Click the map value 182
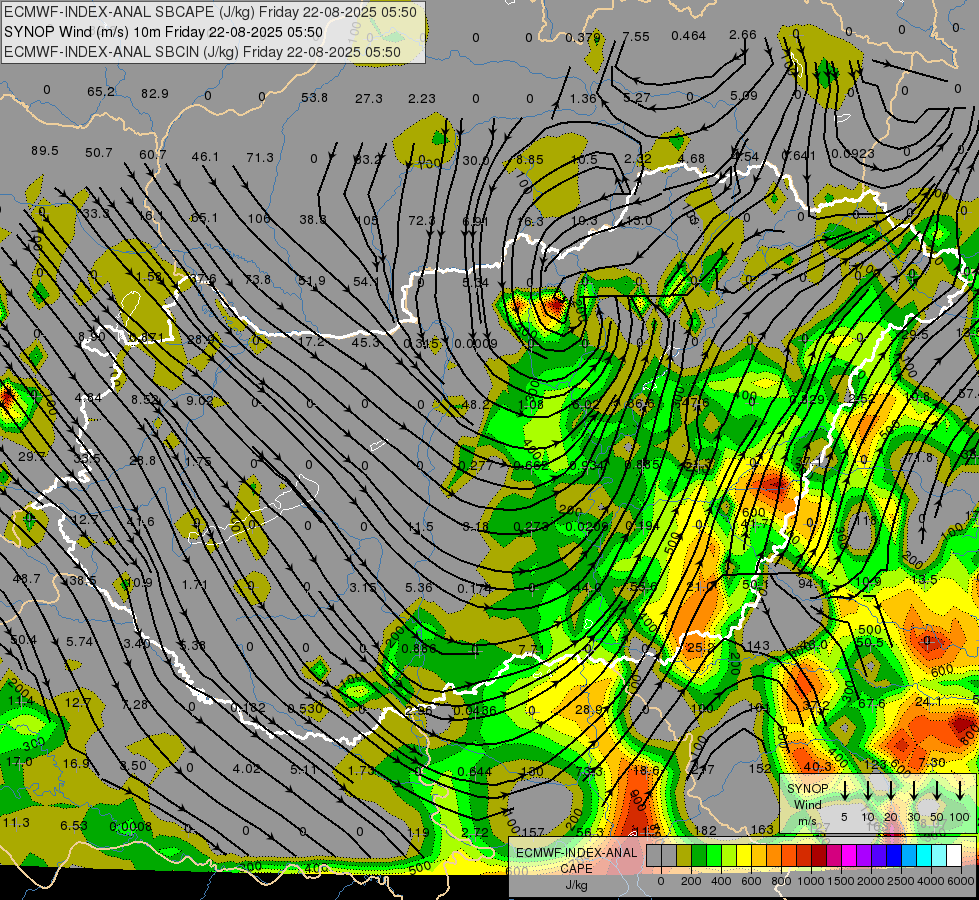Viewport: 979px width, 900px height. pyautogui.click(x=706, y=829)
